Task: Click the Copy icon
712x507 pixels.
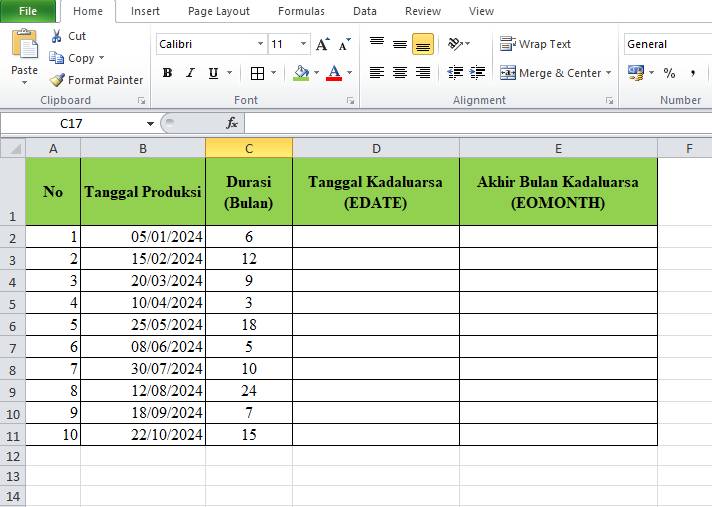Action: 56,58
